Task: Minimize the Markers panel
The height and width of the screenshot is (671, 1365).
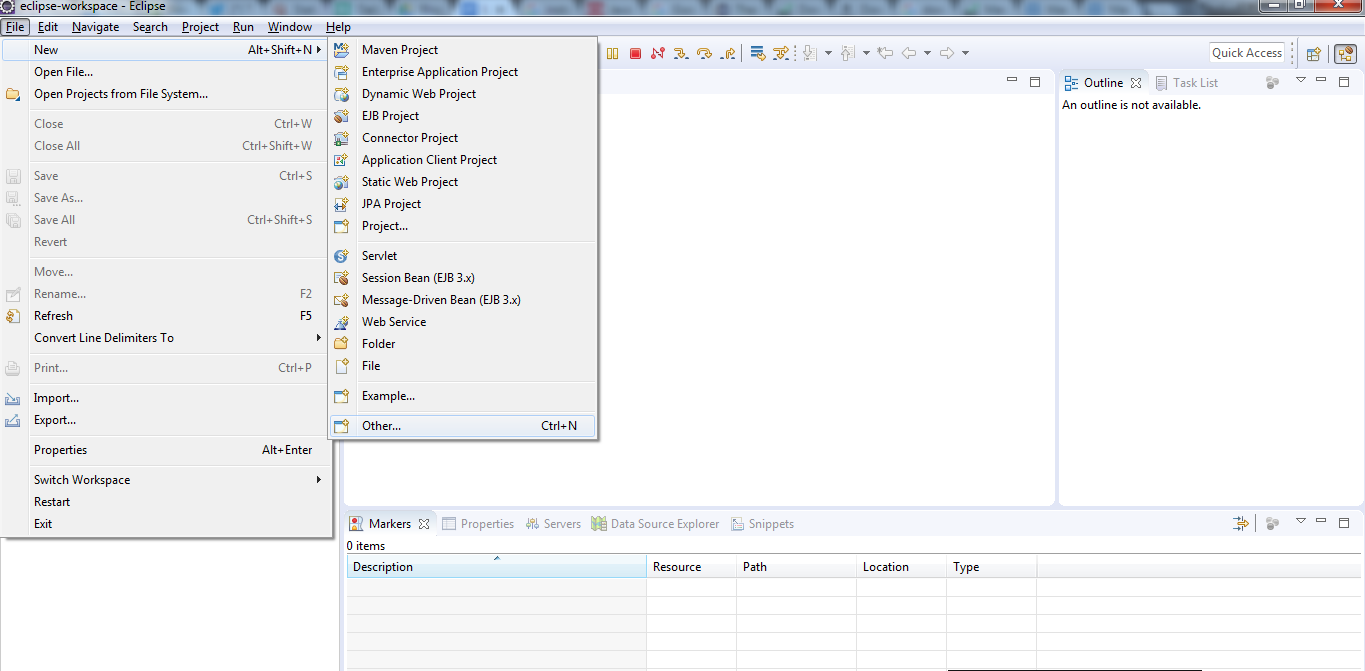Action: pyautogui.click(x=1321, y=522)
